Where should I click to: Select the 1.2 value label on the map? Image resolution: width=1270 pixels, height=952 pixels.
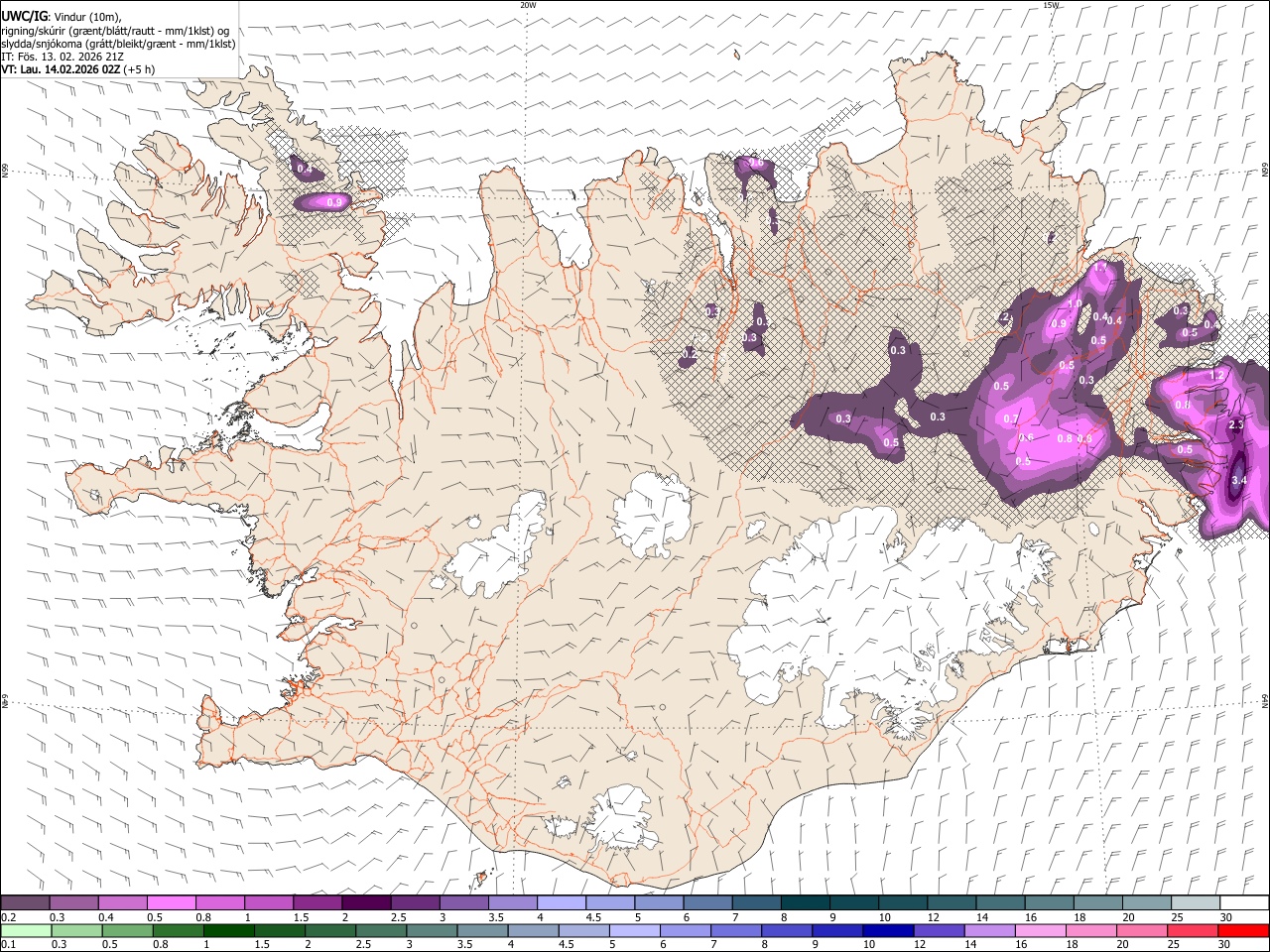coord(1217,376)
